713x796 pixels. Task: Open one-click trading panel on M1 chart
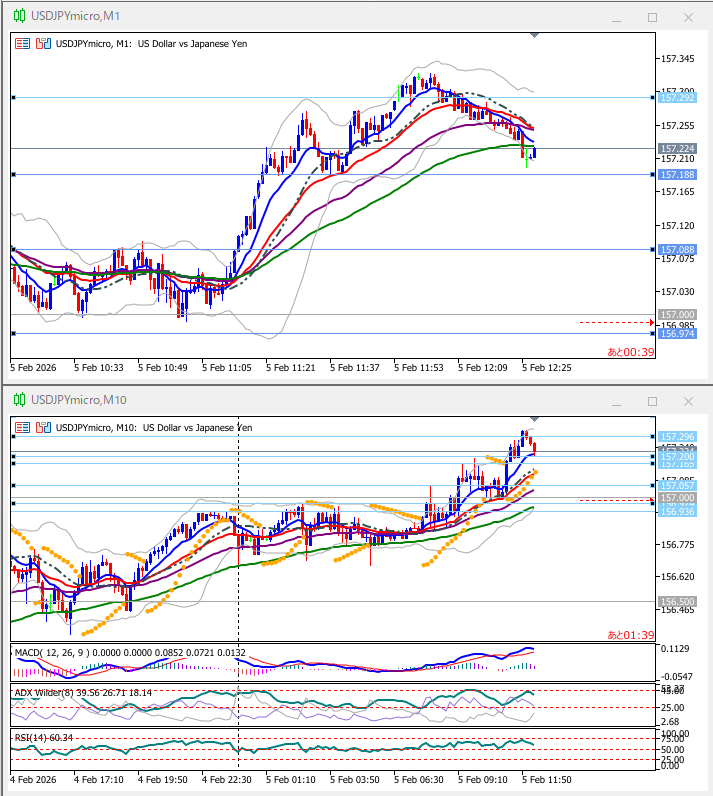point(22,44)
